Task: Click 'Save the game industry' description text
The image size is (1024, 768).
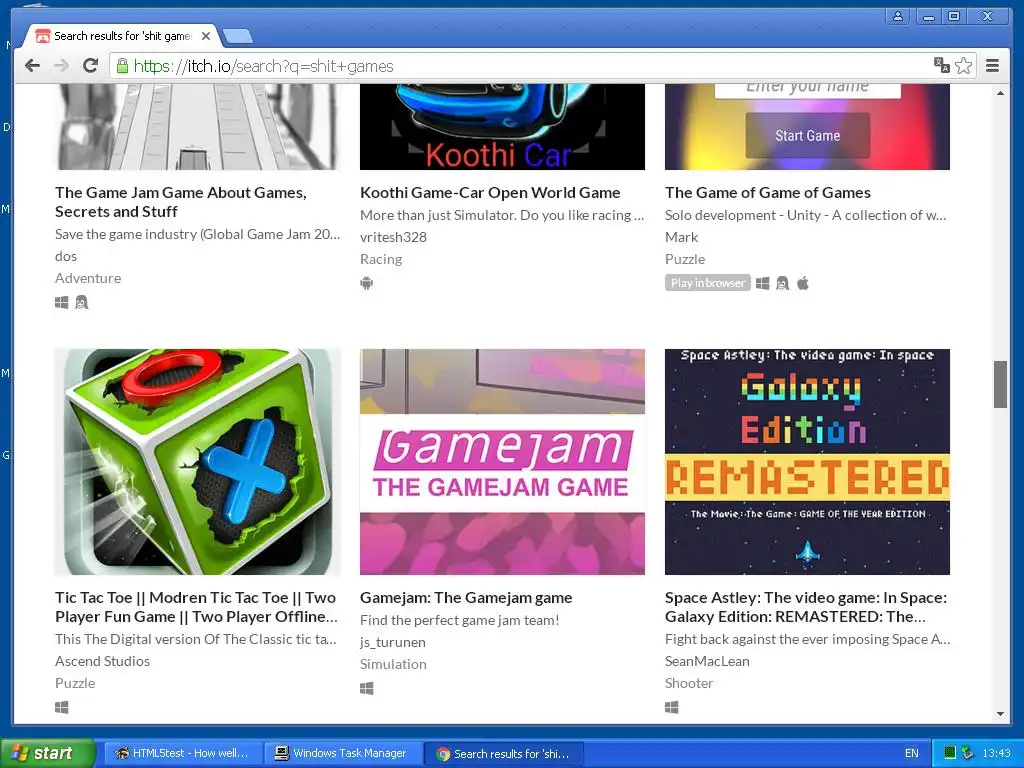Action: [x=197, y=234]
